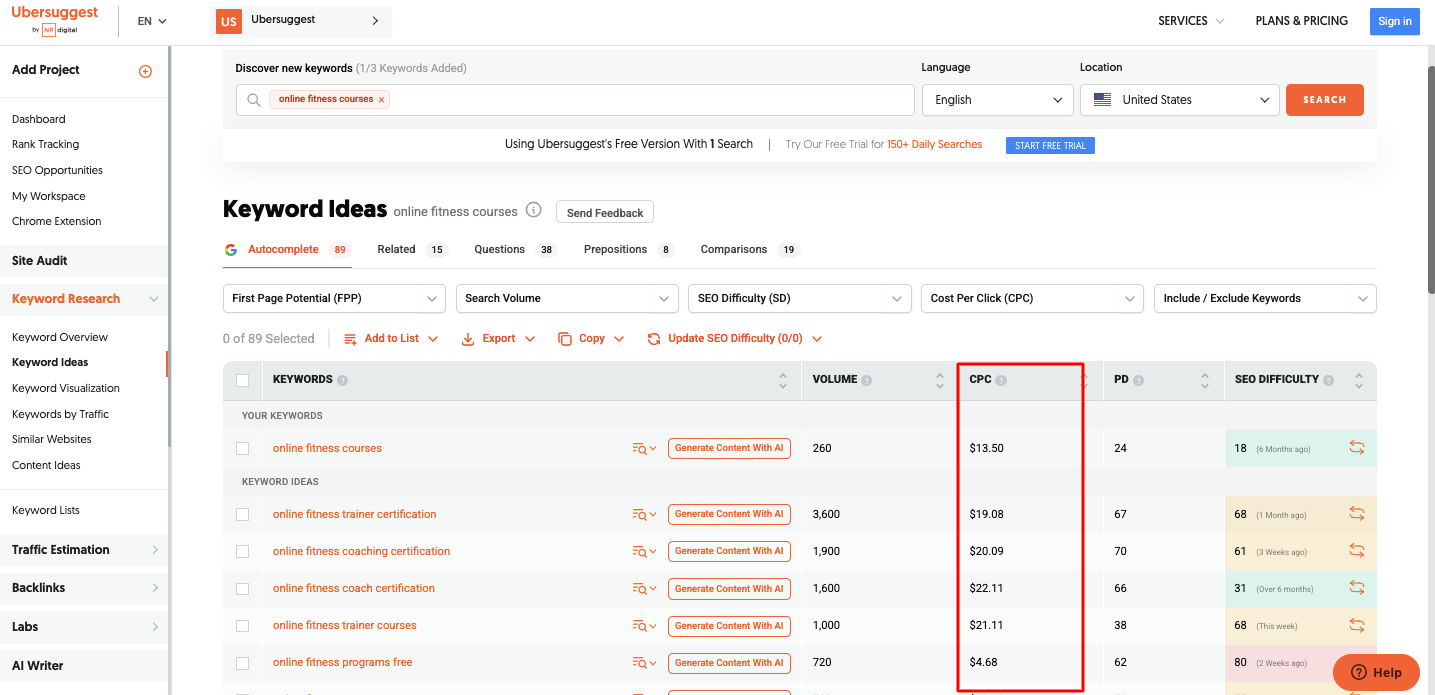Check the online fitness courses row
The width and height of the screenshot is (1435, 695).
(242, 449)
